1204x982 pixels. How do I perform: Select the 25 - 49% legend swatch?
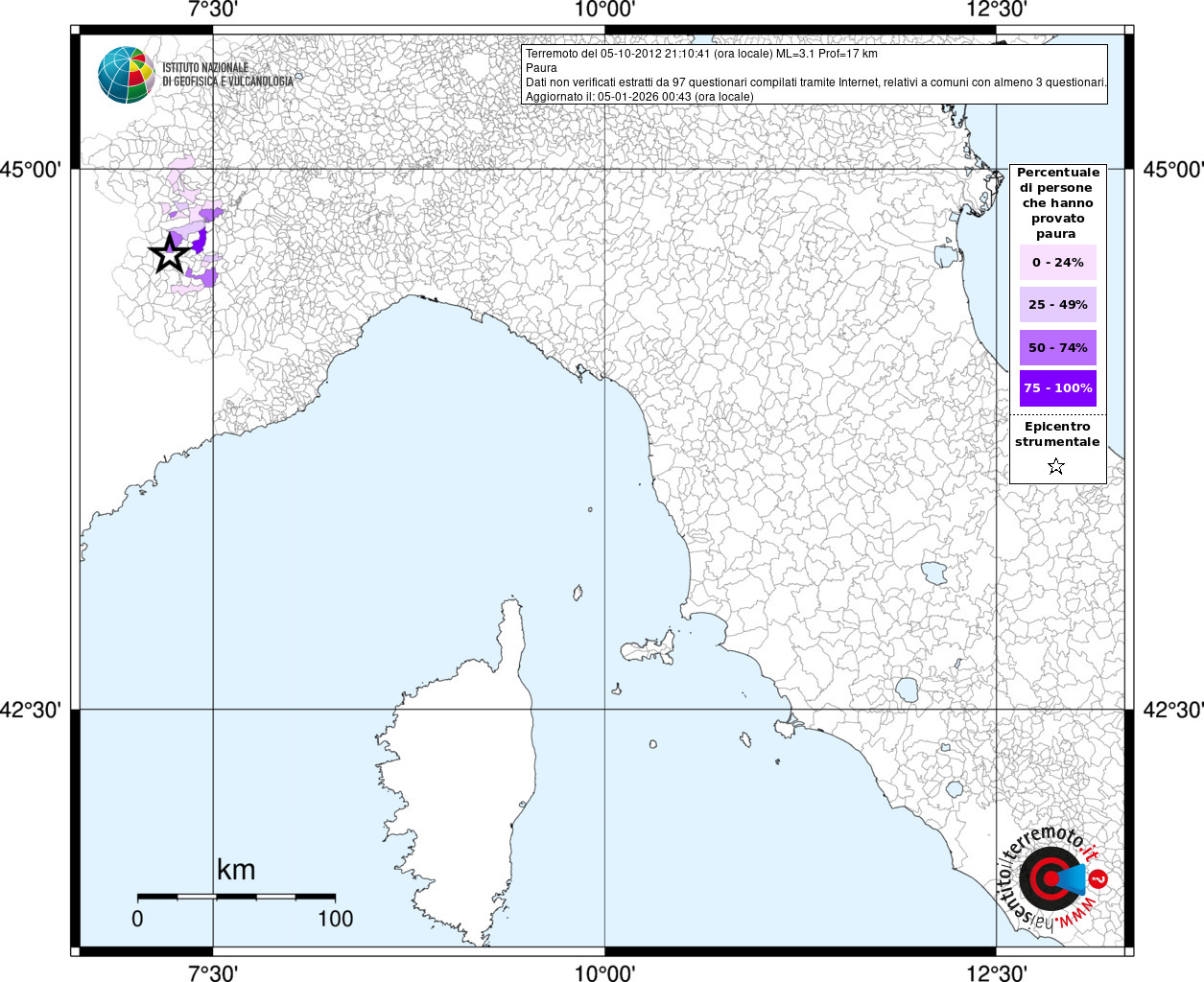click(1057, 305)
